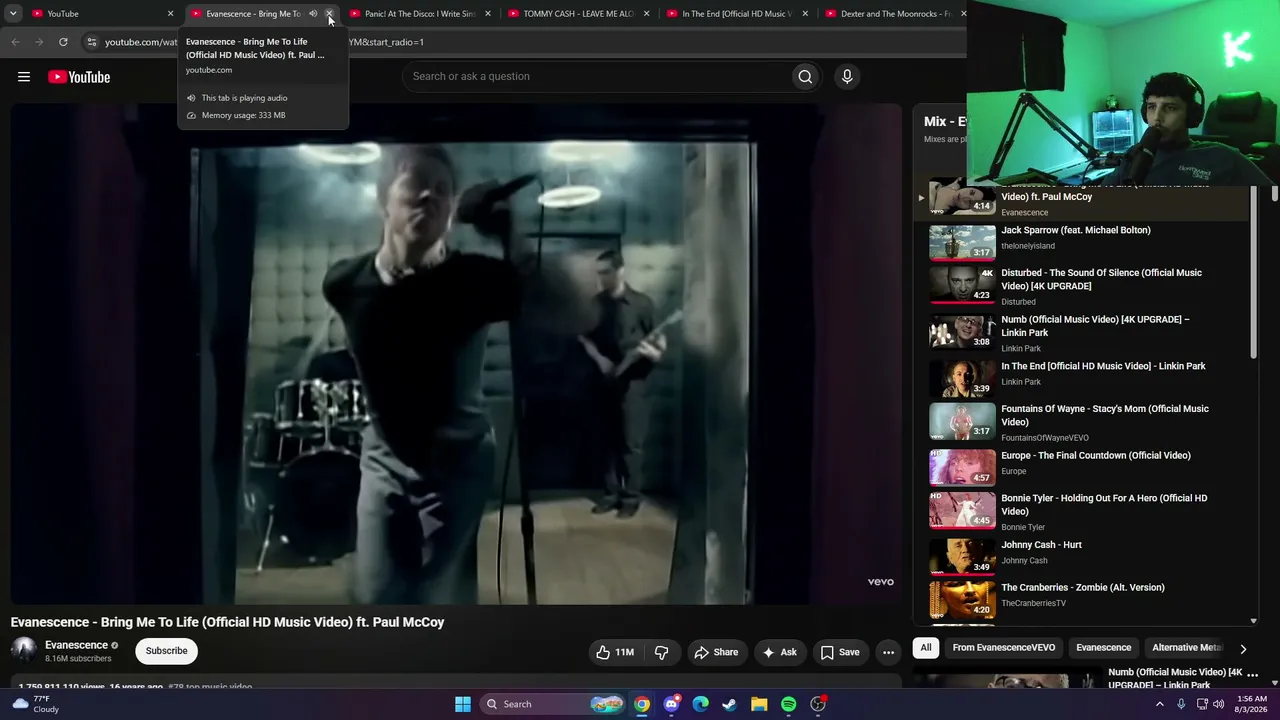Mute the Evanescence tab via speaker icon
The width and height of the screenshot is (1280, 720).
[313, 14]
